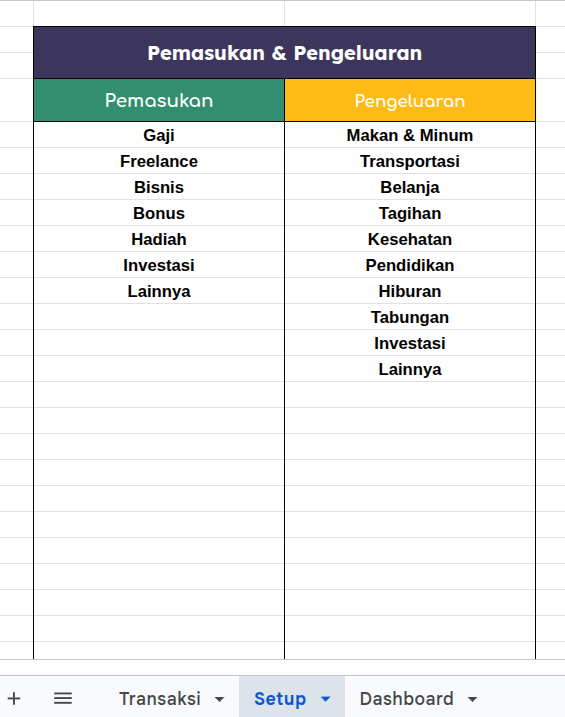This screenshot has height=717, width=565.
Task: Select the Hiburan cell
Action: tap(410, 291)
